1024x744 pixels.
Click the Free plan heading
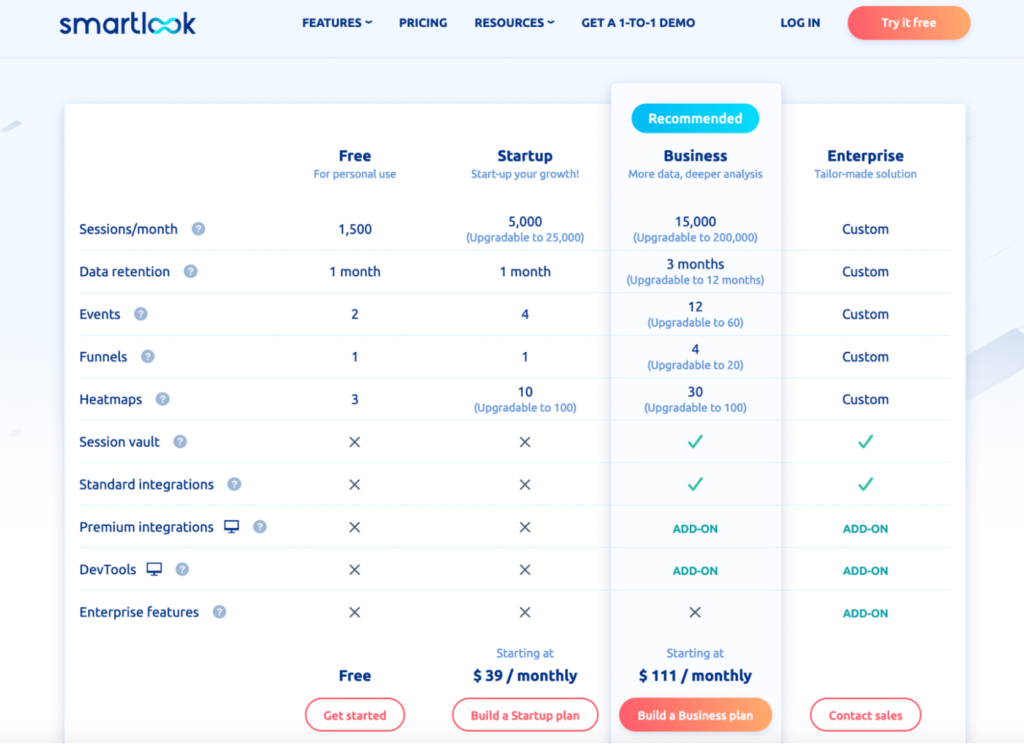pos(355,155)
